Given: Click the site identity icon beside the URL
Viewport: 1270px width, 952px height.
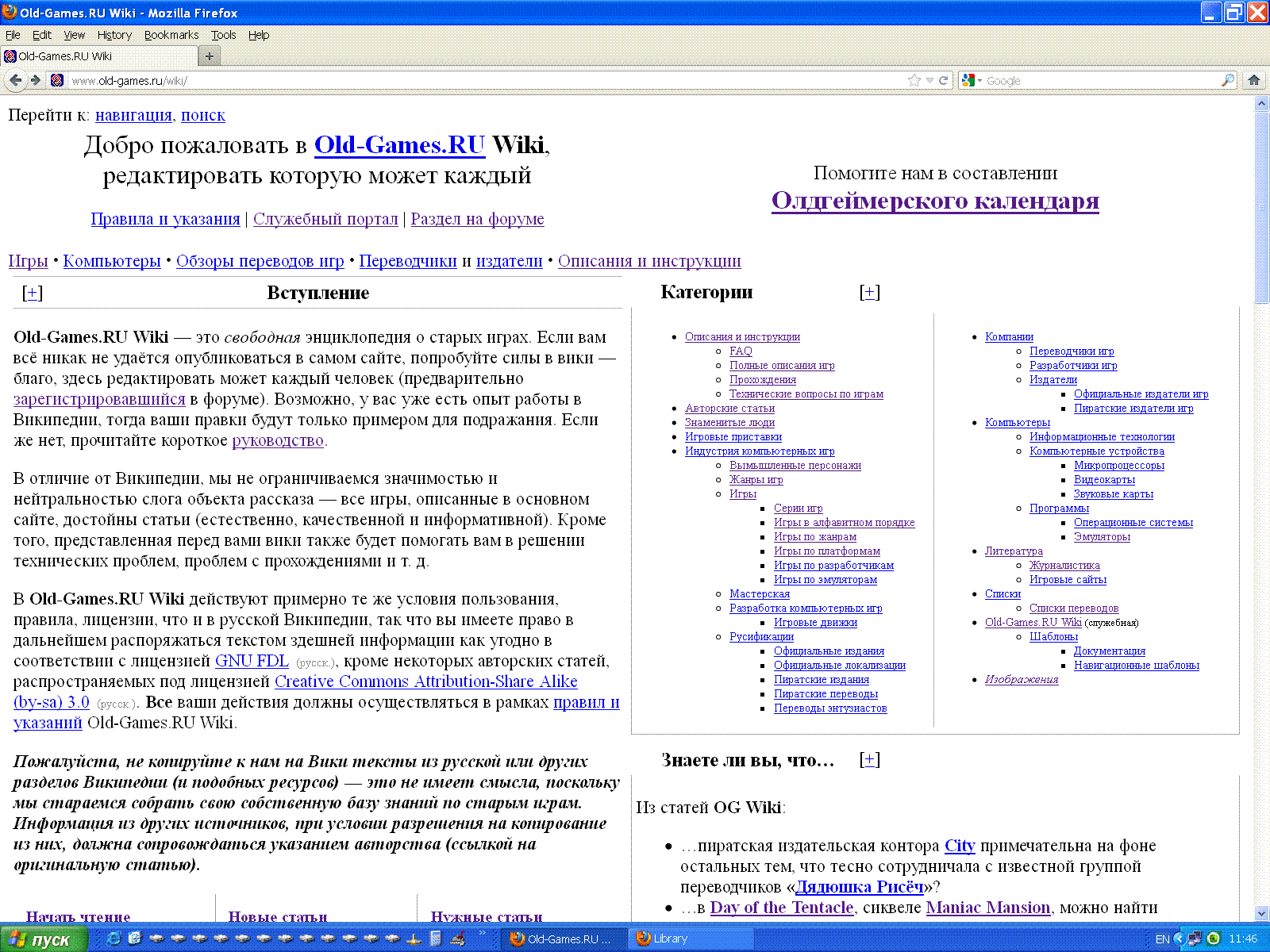Looking at the screenshot, I should [57, 80].
